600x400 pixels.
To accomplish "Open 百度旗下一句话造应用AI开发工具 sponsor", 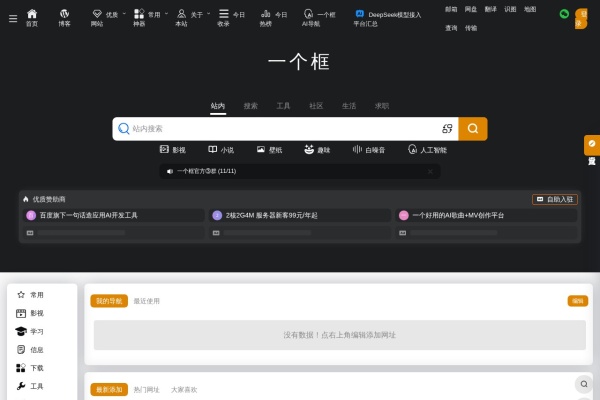I will 114,216.
